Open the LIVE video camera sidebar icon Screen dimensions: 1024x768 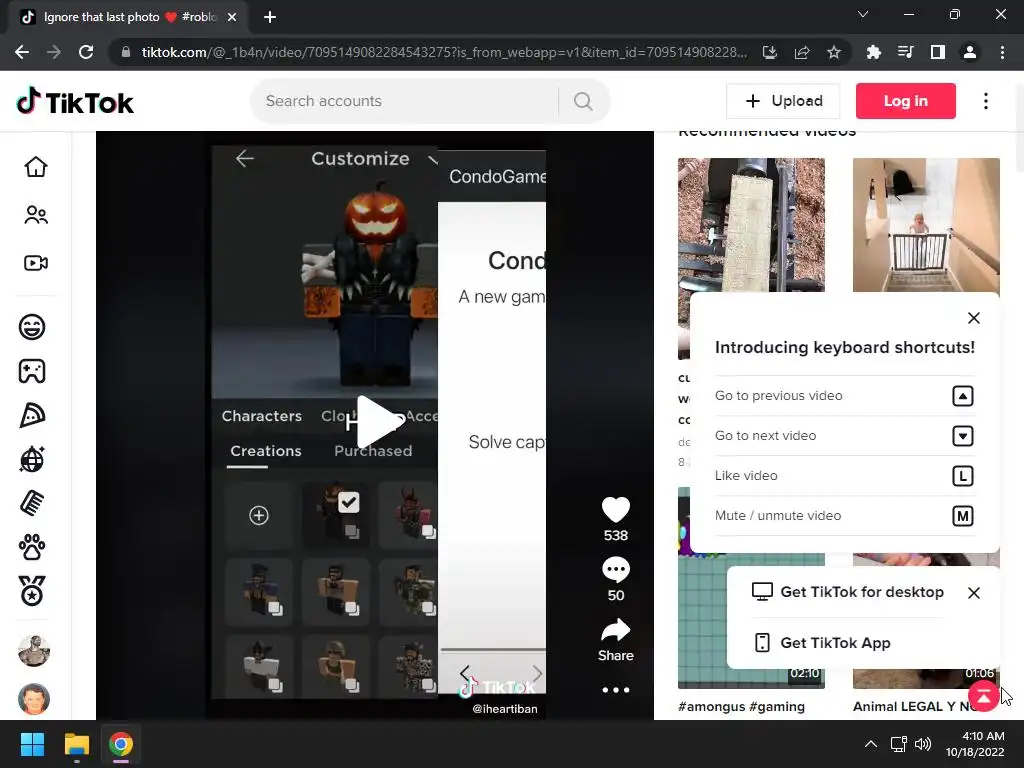tap(35, 263)
